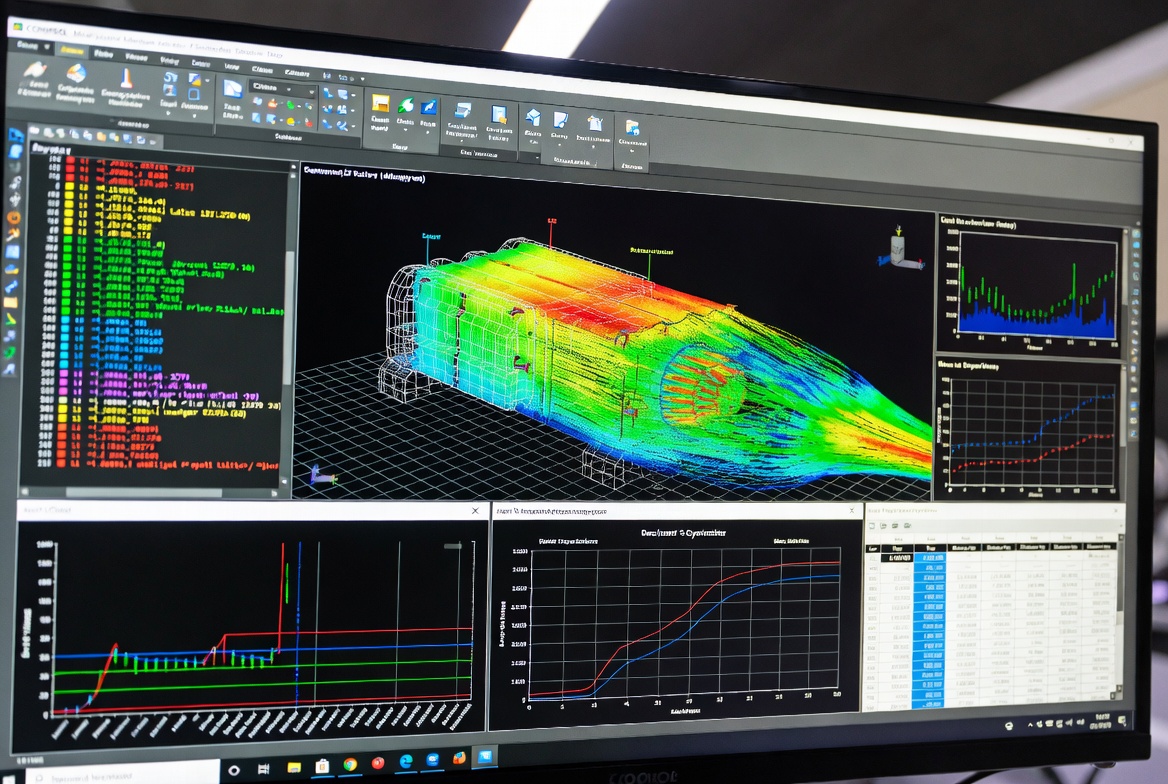1168x784 pixels.
Task: Click the blue 3D cube ribbon icon
Action: coord(533,117)
